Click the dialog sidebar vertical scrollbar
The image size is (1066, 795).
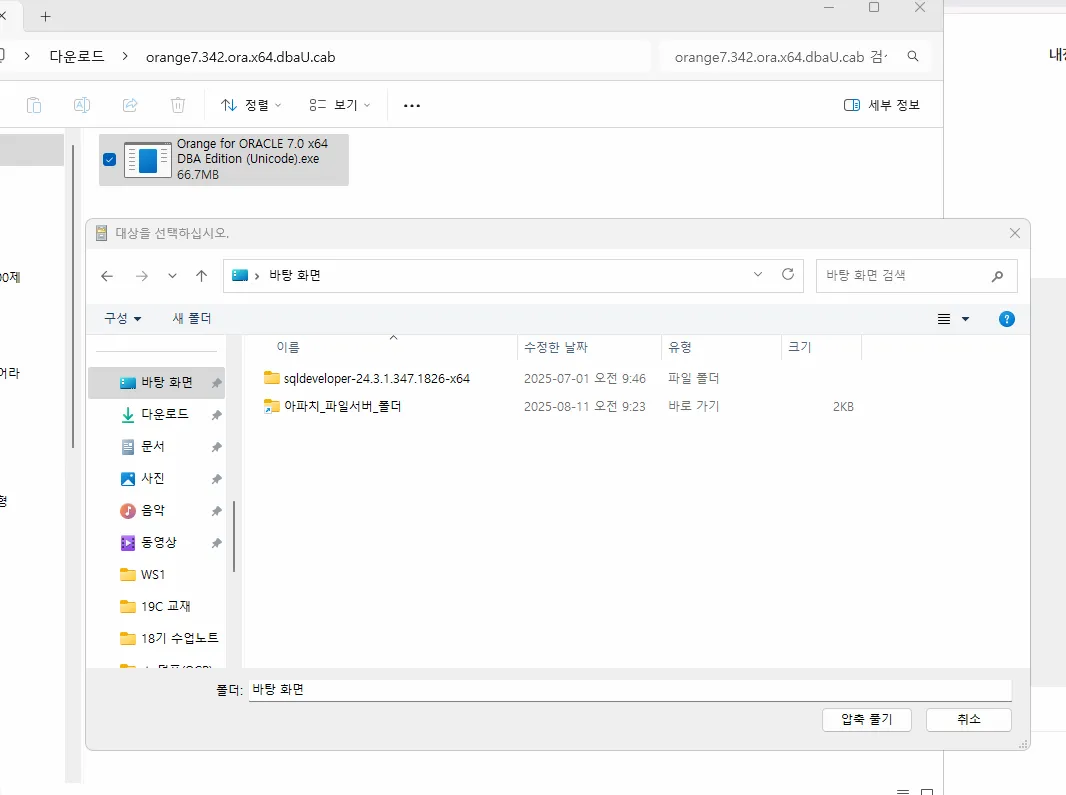(234, 537)
